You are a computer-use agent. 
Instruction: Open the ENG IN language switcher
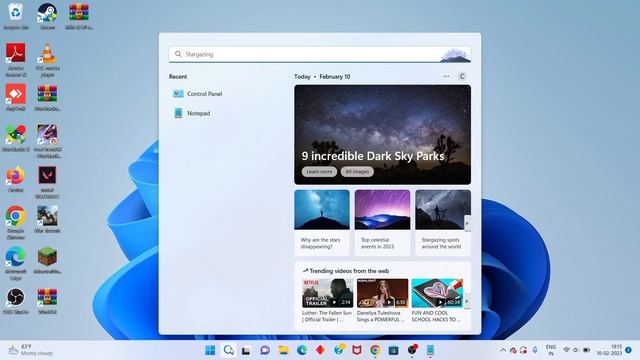551,350
